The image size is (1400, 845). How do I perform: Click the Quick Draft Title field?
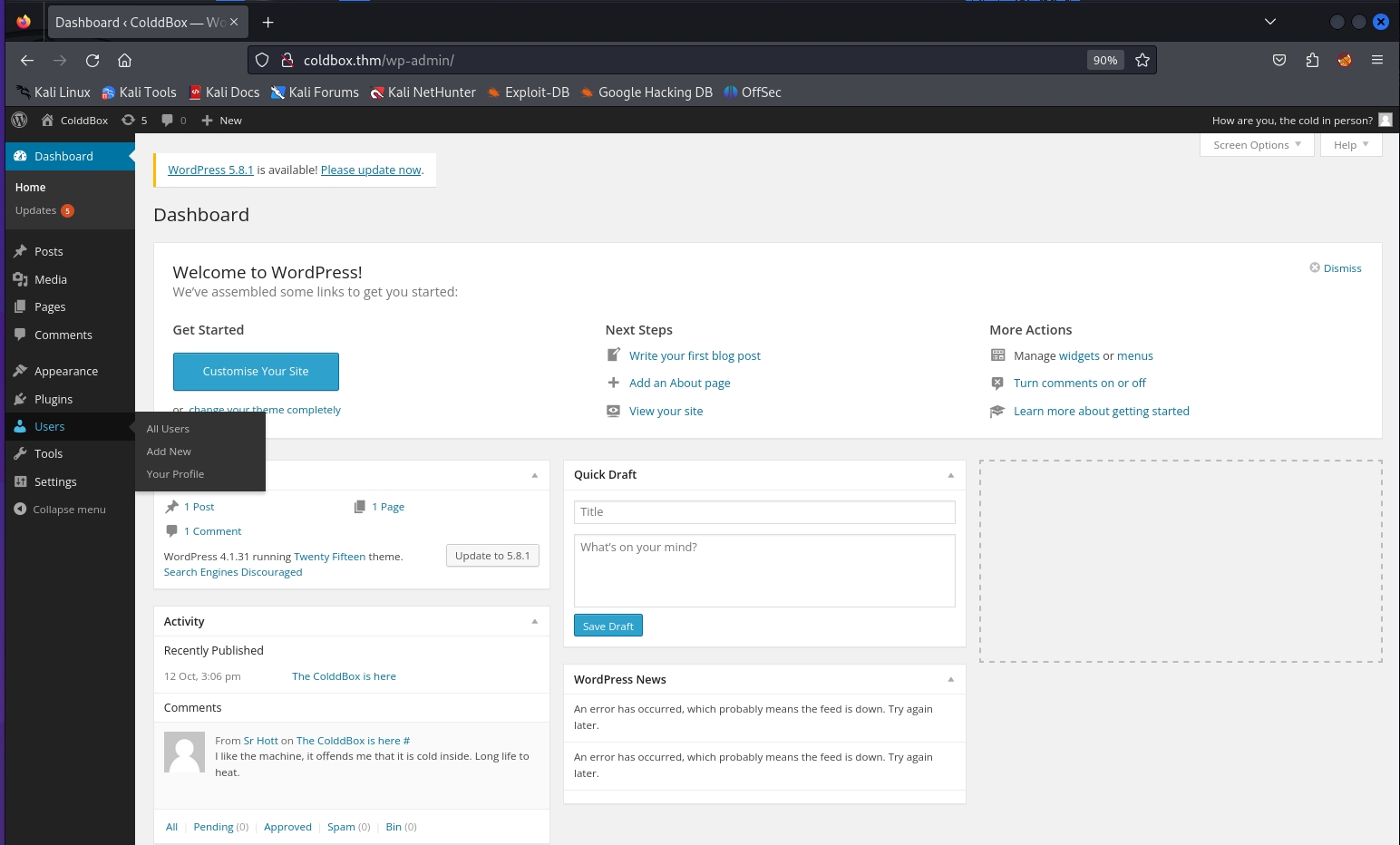(x=763, y=512)
